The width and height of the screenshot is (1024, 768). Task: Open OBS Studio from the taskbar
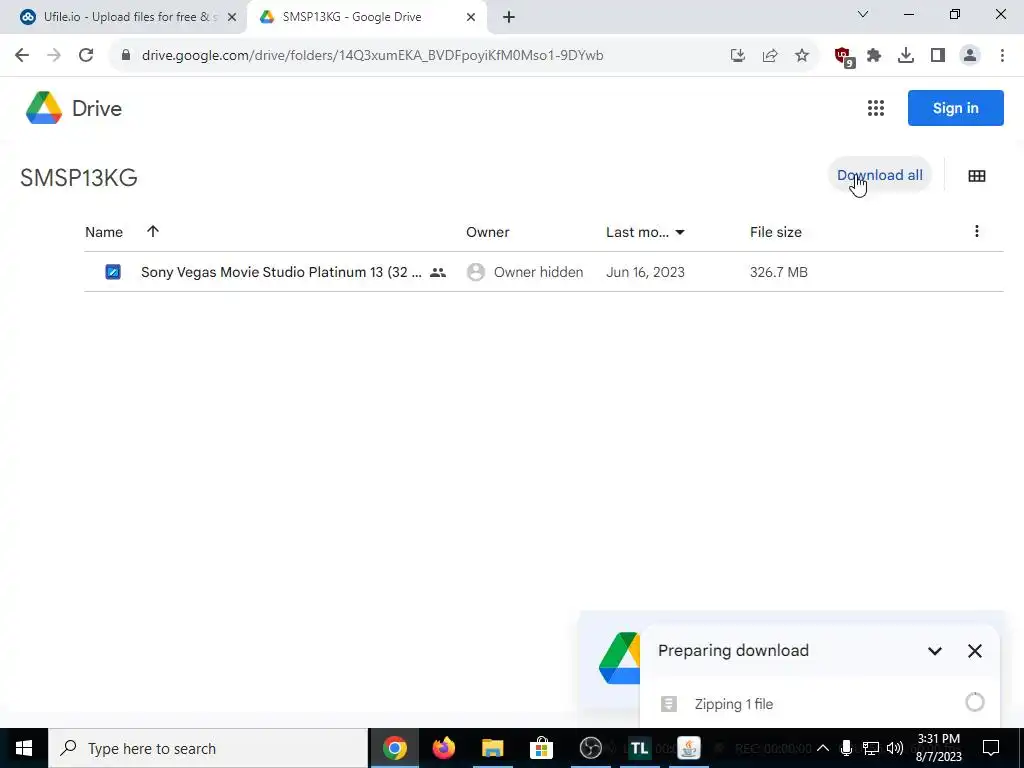click(x=590, y=748)
